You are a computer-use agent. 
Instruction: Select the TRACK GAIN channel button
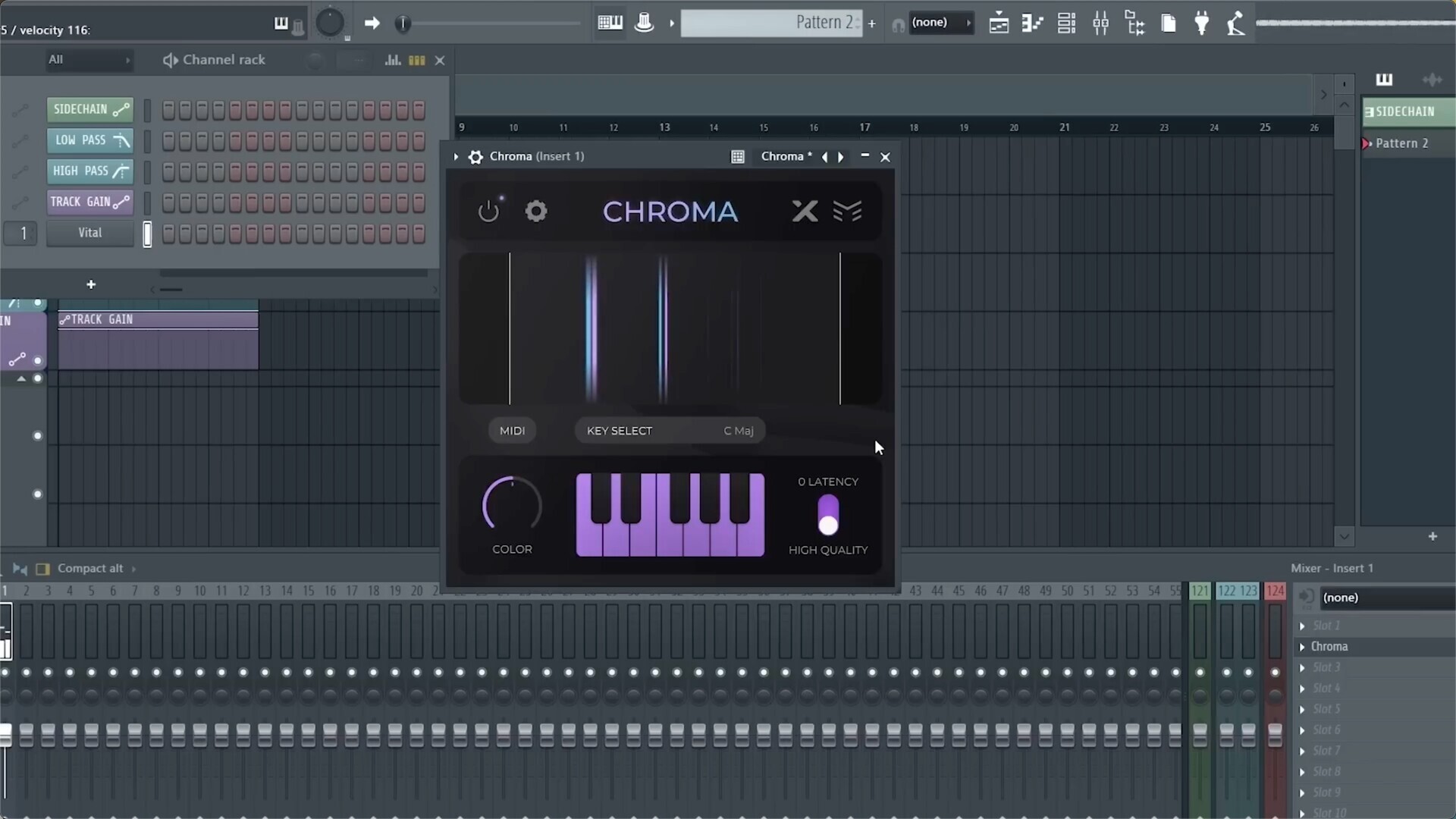coord(90,202)
